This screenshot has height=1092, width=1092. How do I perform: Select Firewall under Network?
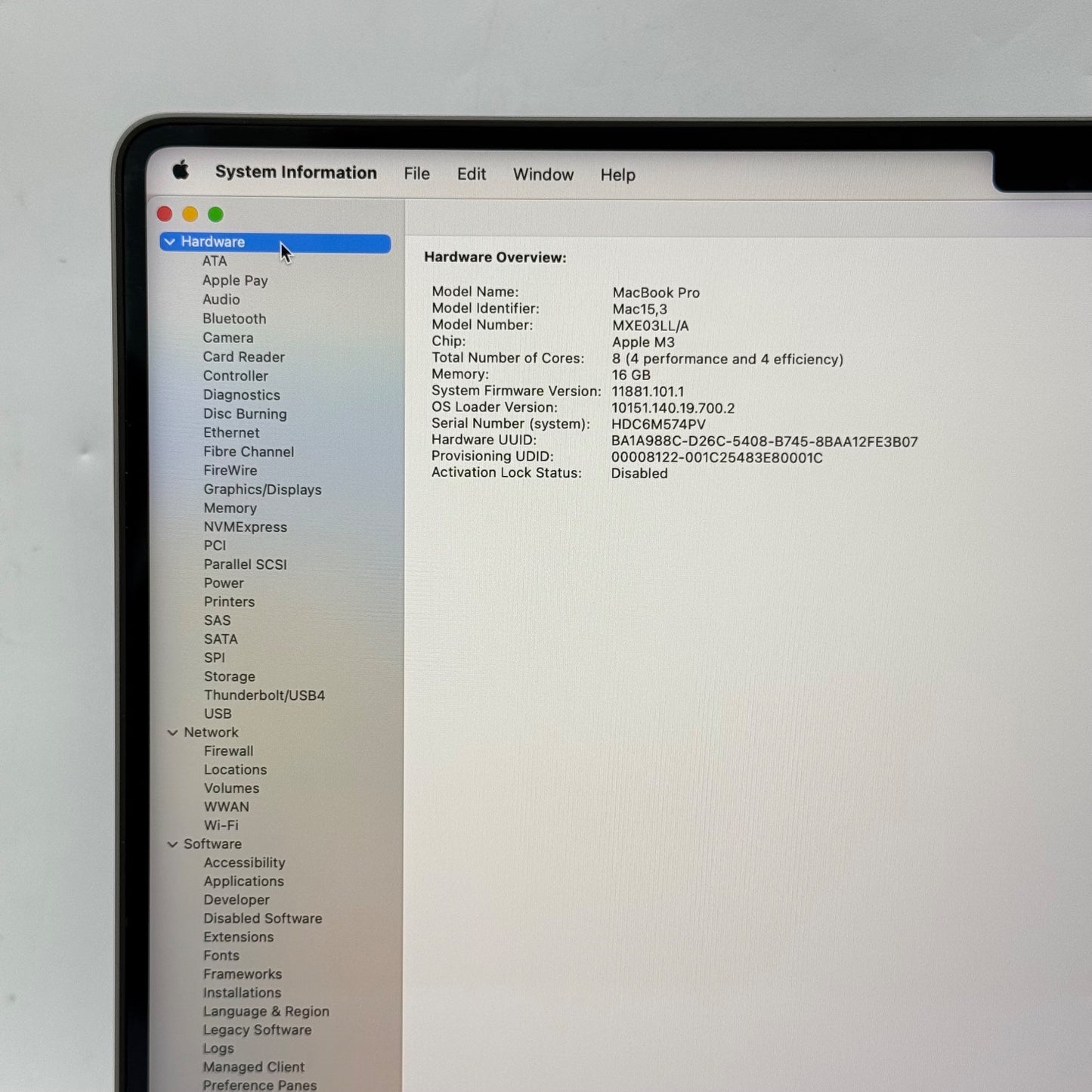(x=228, y=751)
